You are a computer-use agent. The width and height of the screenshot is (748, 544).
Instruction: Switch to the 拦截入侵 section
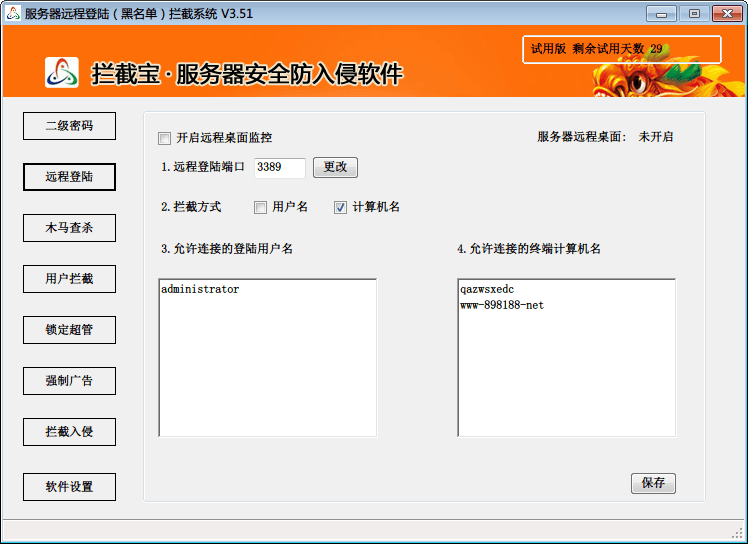(69, 432)
